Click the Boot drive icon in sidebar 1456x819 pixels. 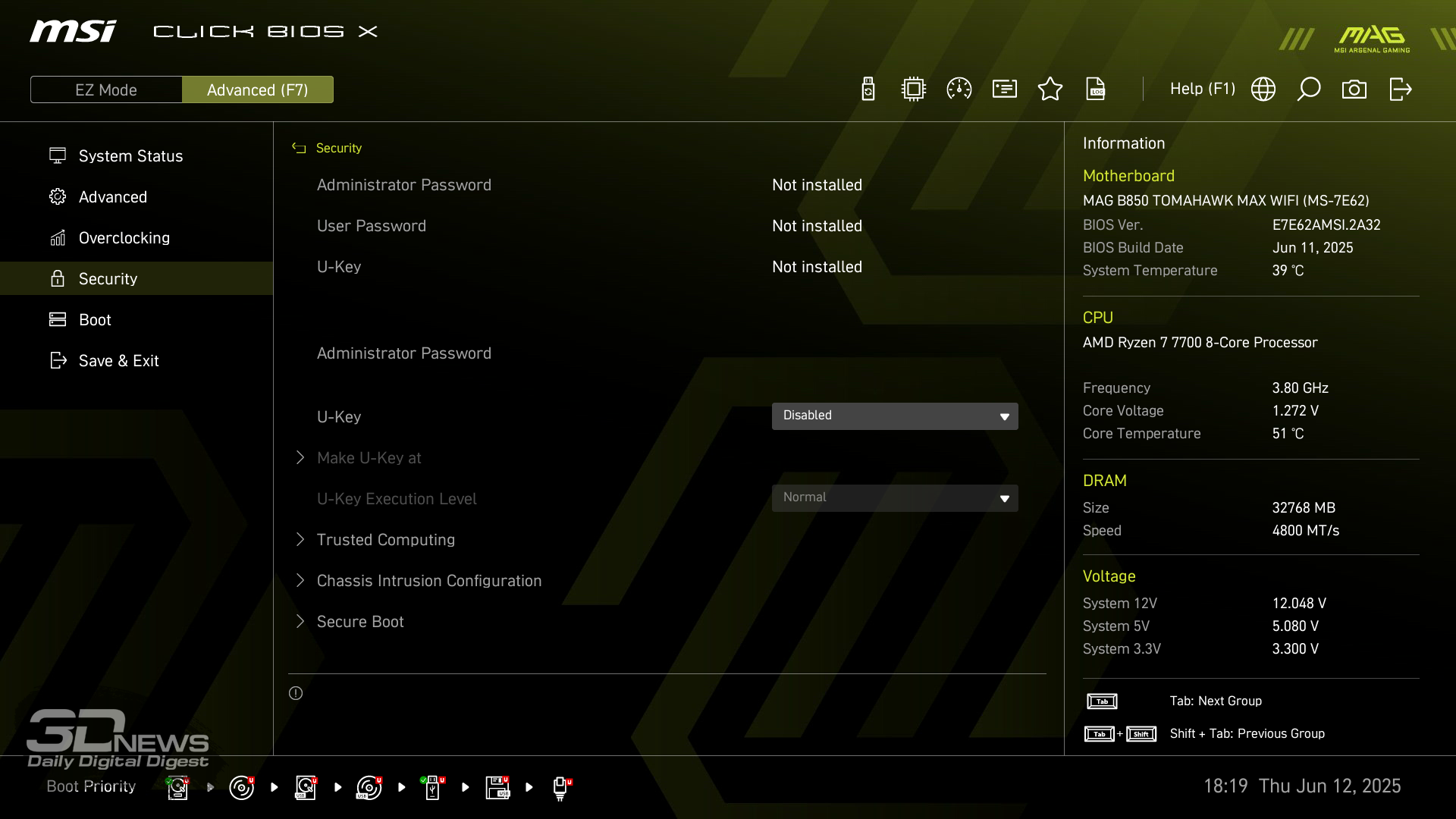[x=58, y=319]
